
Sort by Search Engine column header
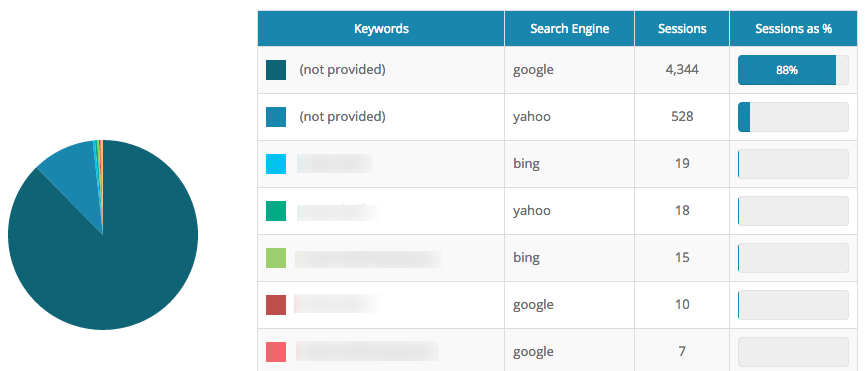pos(570,29)
